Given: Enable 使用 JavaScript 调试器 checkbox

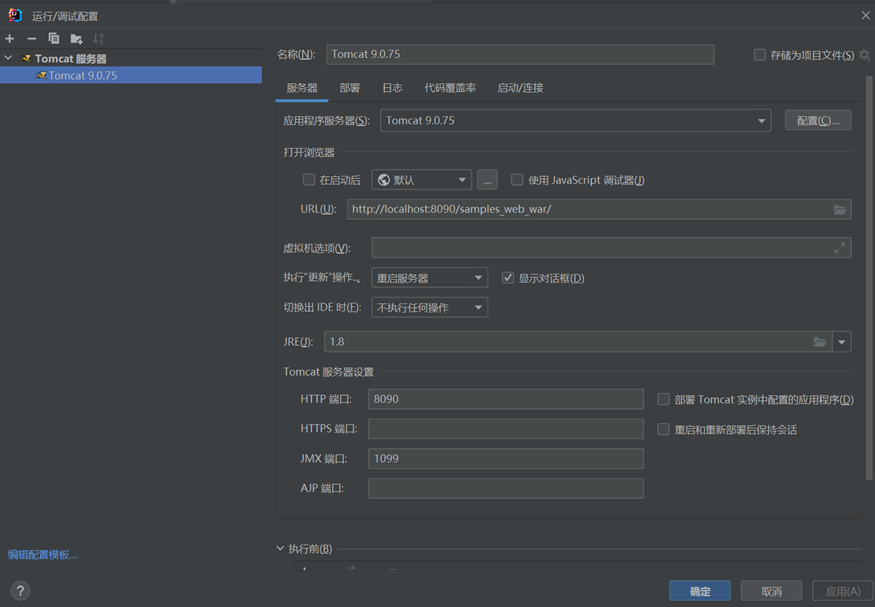Looking at the screenshot, I should click(x=517, y=180).
